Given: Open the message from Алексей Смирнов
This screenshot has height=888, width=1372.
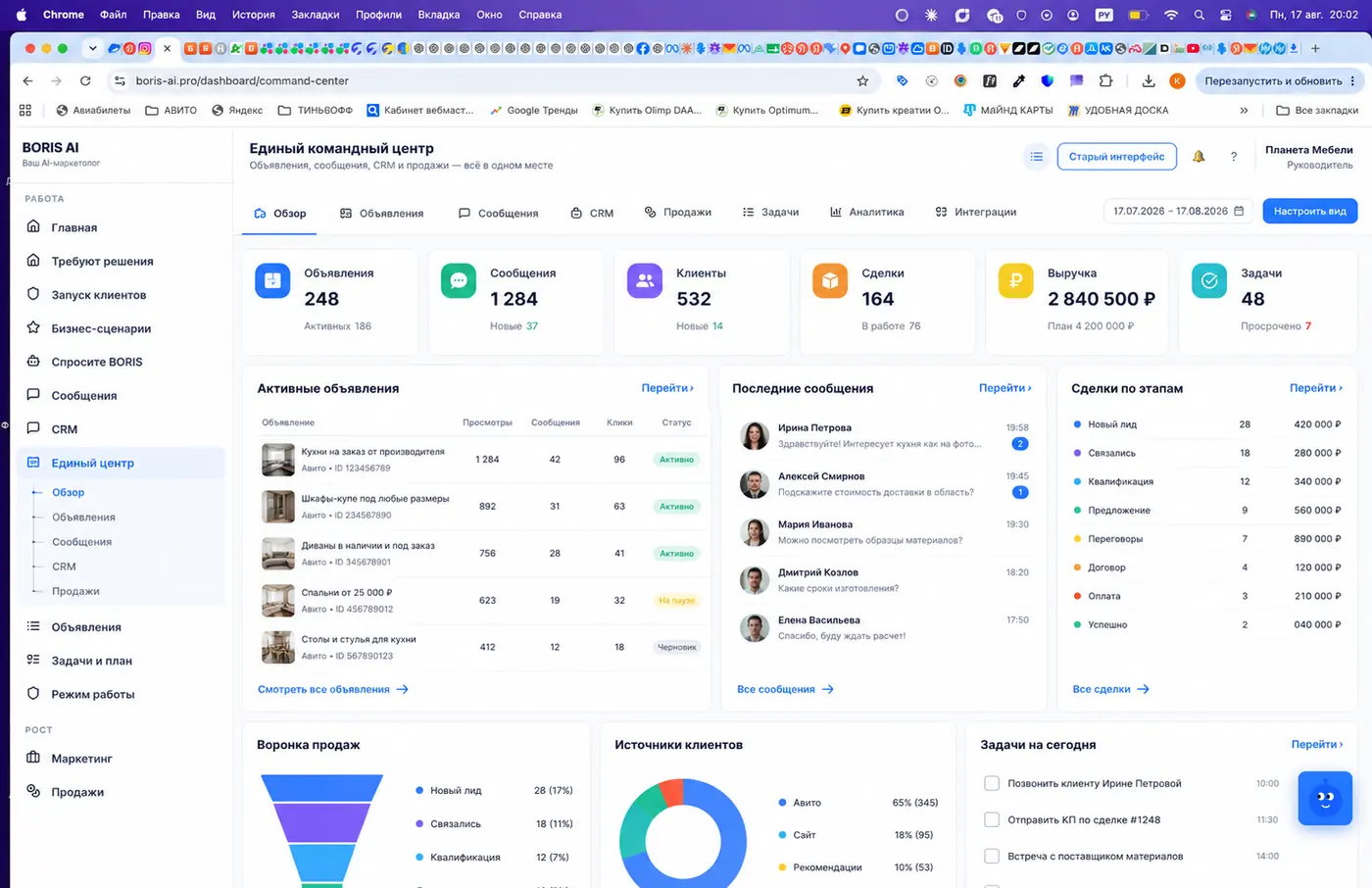Looking at the screenshot, I should (x=882, y=484).
